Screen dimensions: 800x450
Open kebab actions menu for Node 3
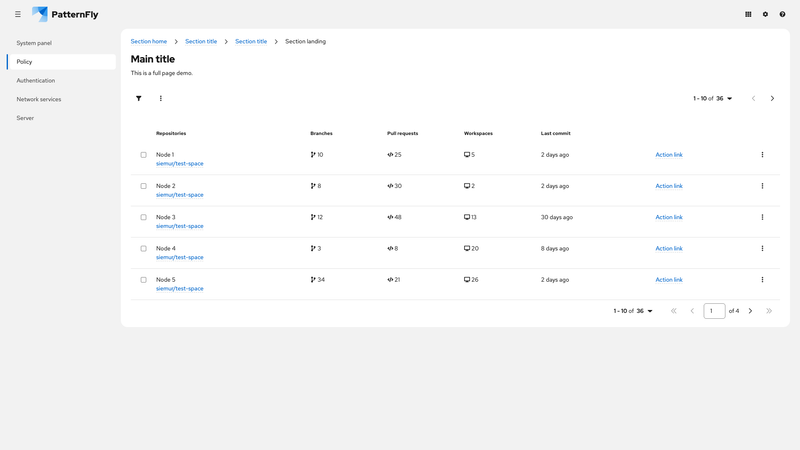point(762,217)
